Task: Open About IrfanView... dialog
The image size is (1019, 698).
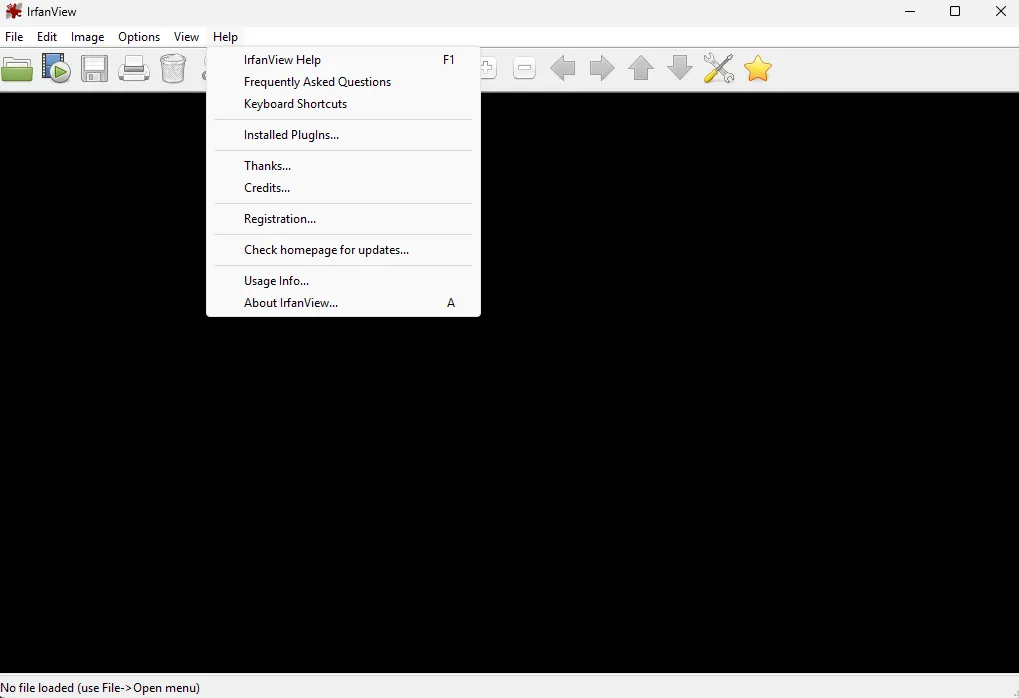Action: [291, 303]
